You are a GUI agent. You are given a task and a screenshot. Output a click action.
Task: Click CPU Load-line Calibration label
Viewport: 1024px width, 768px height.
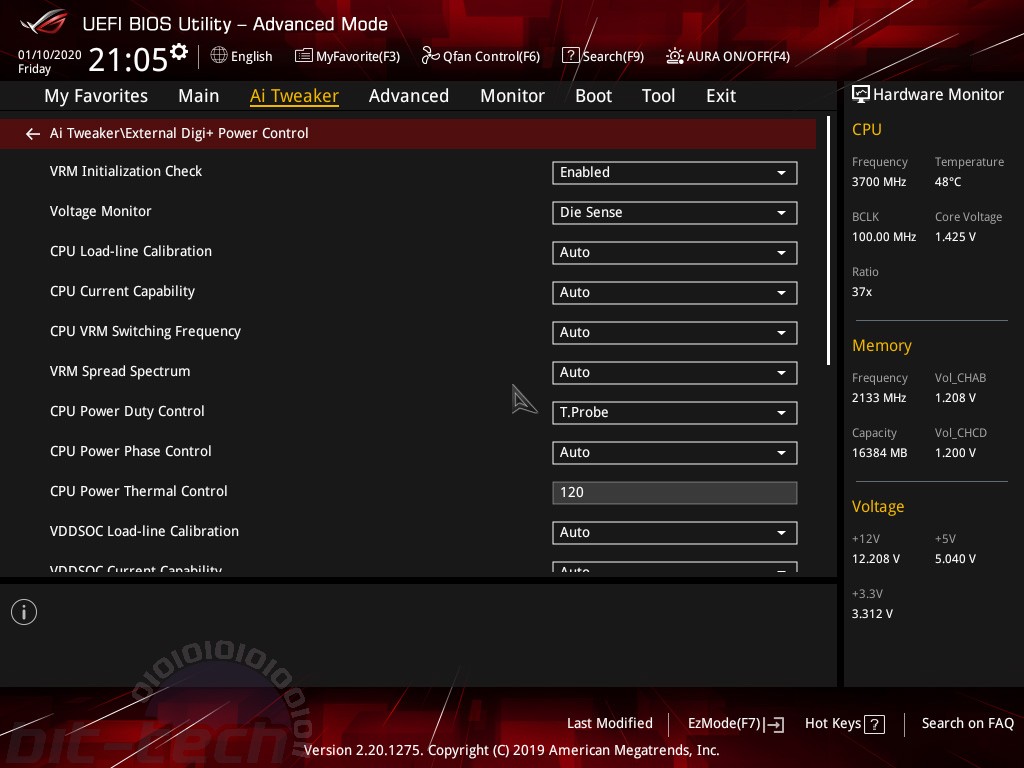tap(131, 251)
